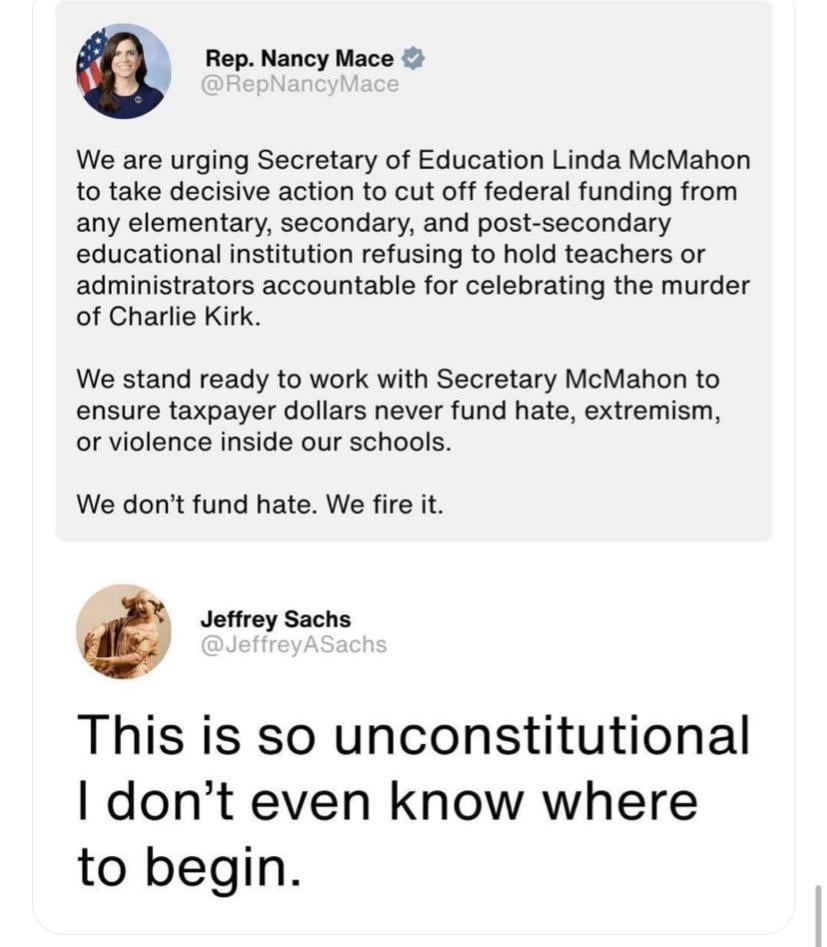Click the scrollbar thumb at the bottom right

coord(819,913)
